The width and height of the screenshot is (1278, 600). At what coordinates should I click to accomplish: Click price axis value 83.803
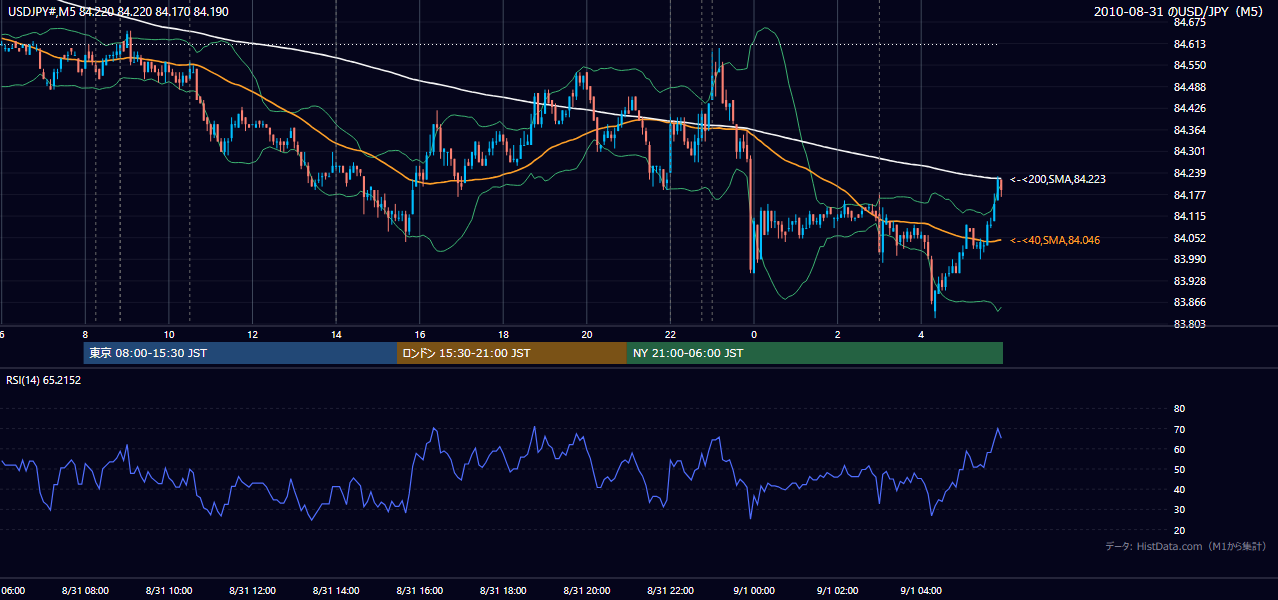(1190, 324)
